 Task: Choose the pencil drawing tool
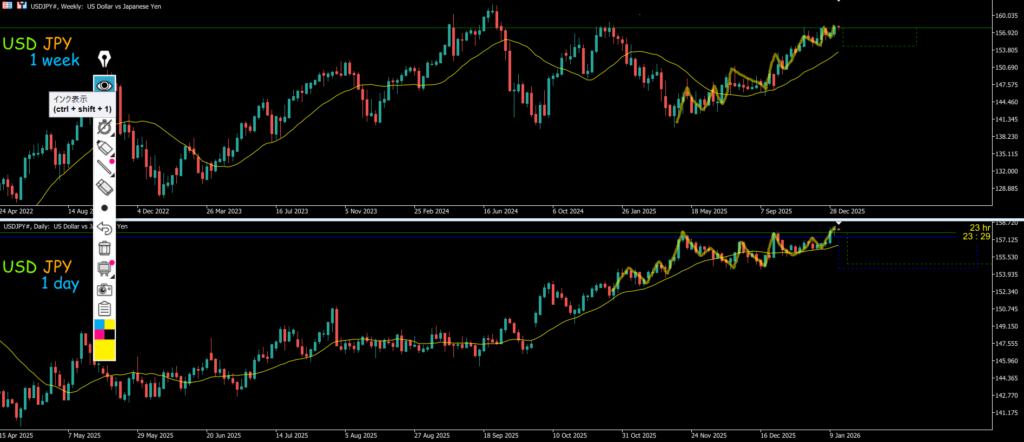(104, 167)
